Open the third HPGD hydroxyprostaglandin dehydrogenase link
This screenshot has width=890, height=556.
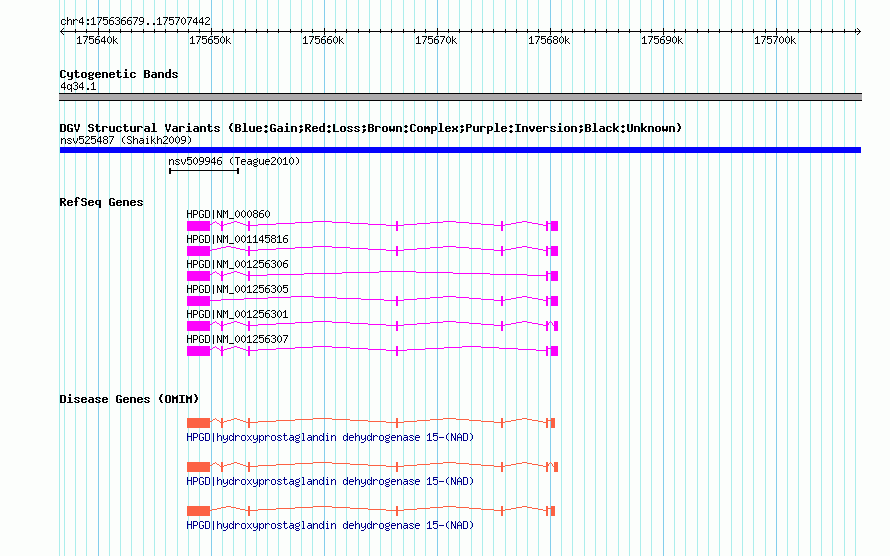tap(330, 525)
